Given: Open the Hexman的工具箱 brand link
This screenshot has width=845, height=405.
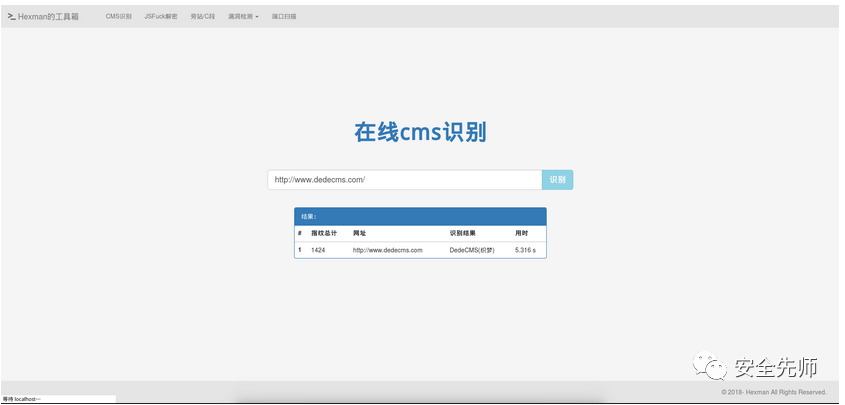Looking at the screenshot, I should [x=43, y=17].
